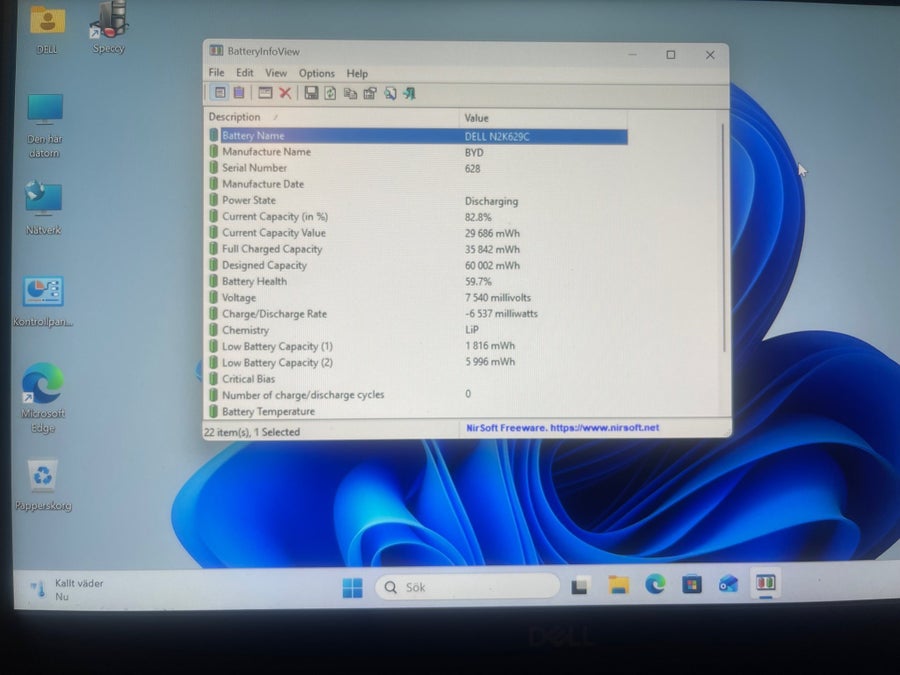The image size is (900, 675).
Task: Refresh battery data with the refresh icon
Action: [x=330, y=93]
